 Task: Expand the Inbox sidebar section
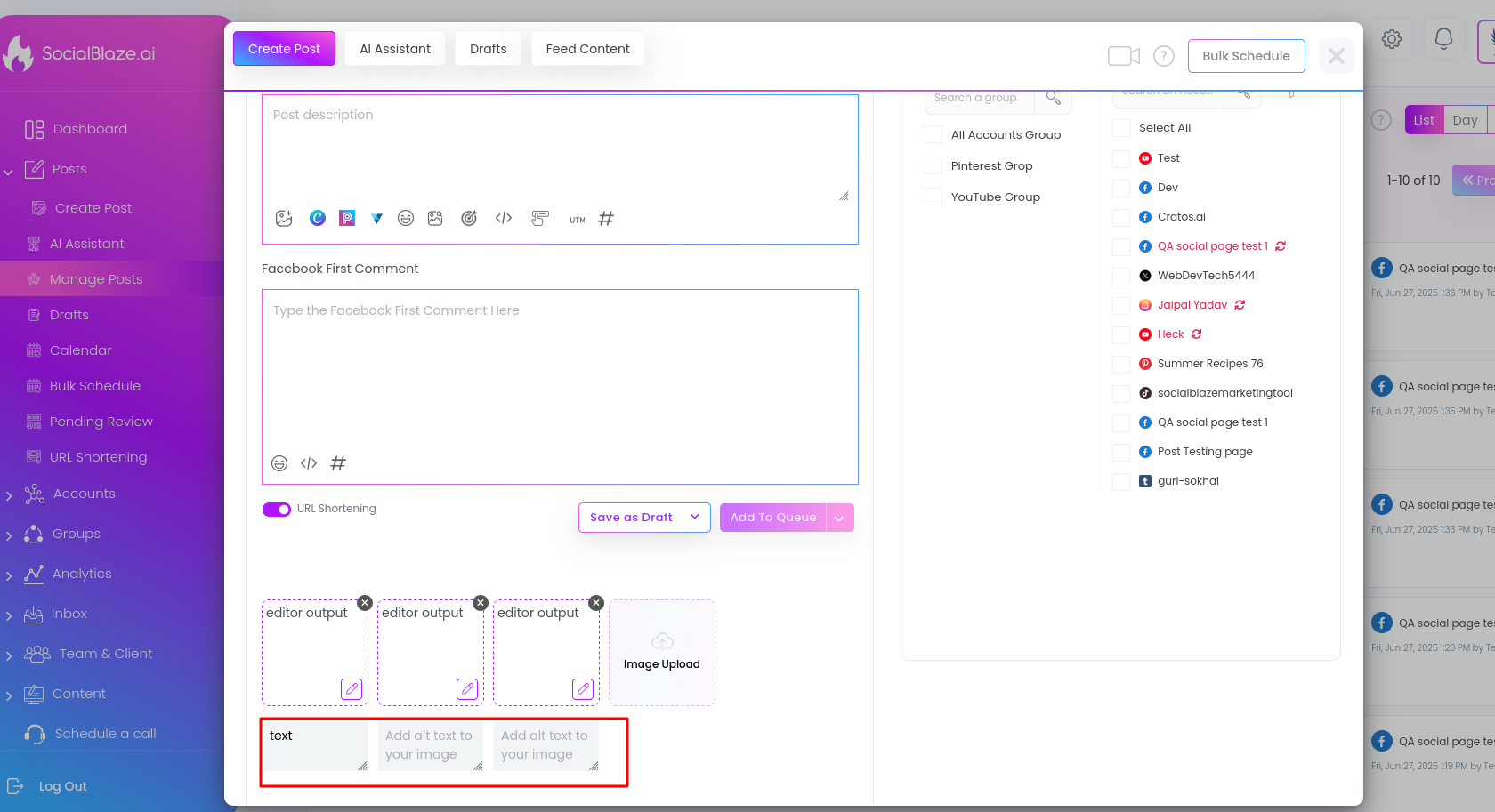point(9,615)
